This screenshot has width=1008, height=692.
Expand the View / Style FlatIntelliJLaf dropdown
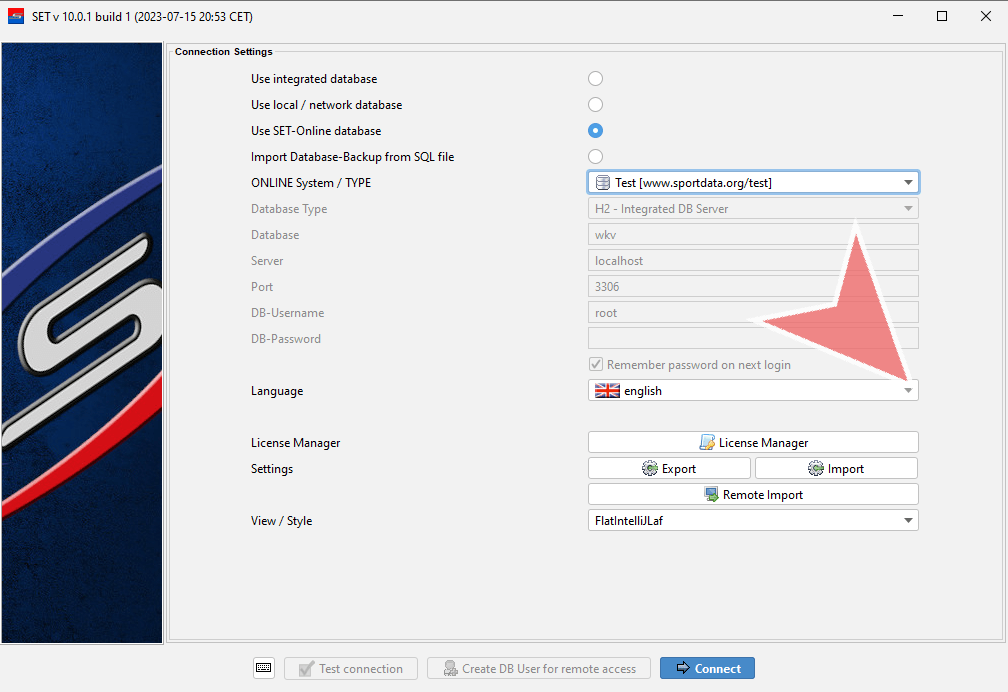click(752, 520)
